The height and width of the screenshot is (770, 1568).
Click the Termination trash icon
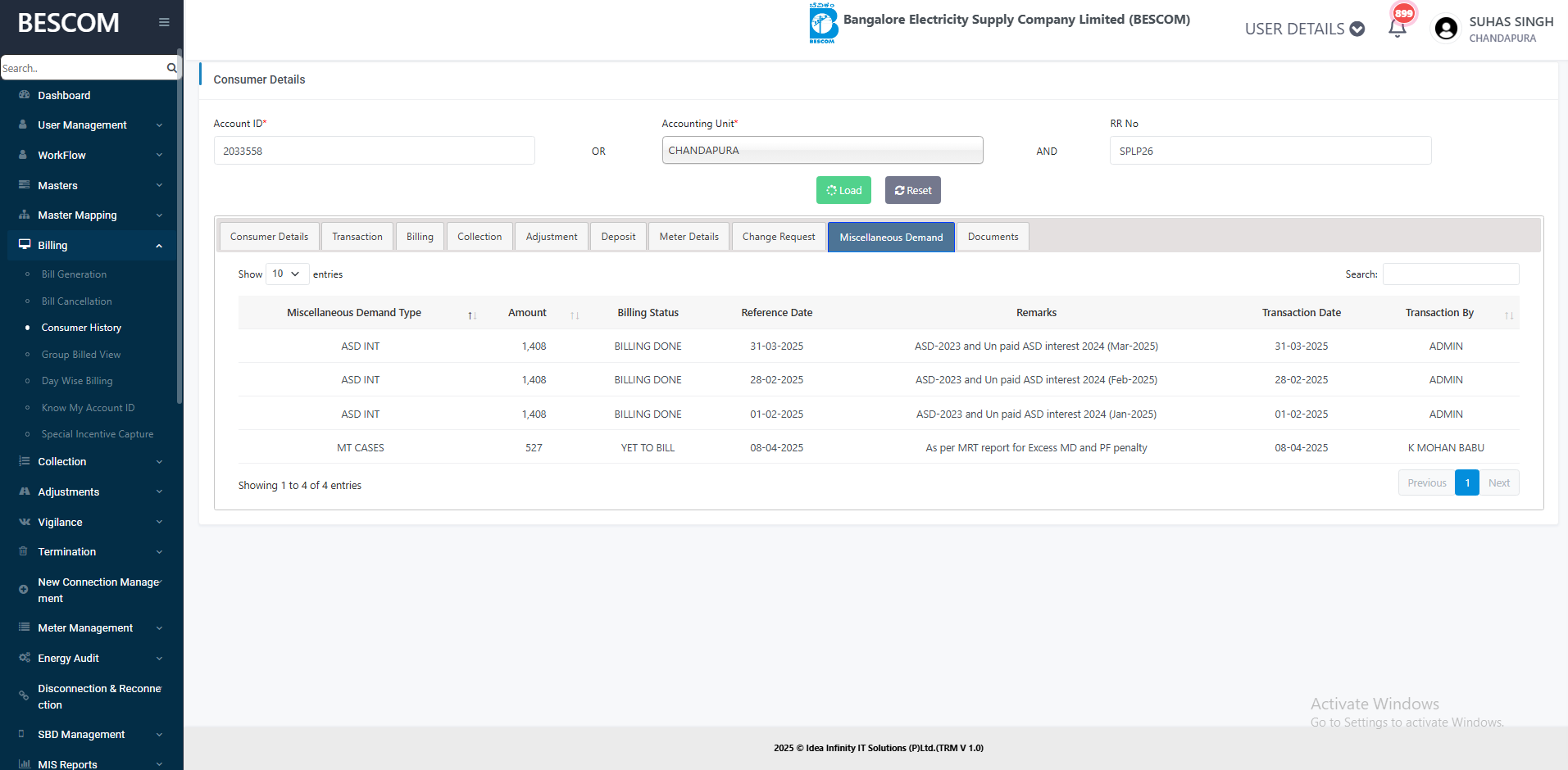click(24, 551)
